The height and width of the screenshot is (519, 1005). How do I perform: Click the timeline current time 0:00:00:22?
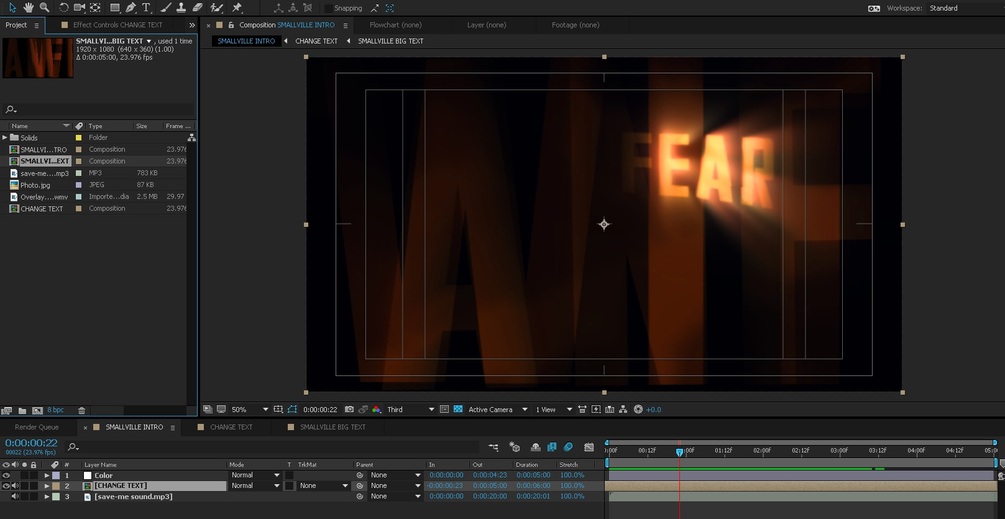[x=31, y=443]
